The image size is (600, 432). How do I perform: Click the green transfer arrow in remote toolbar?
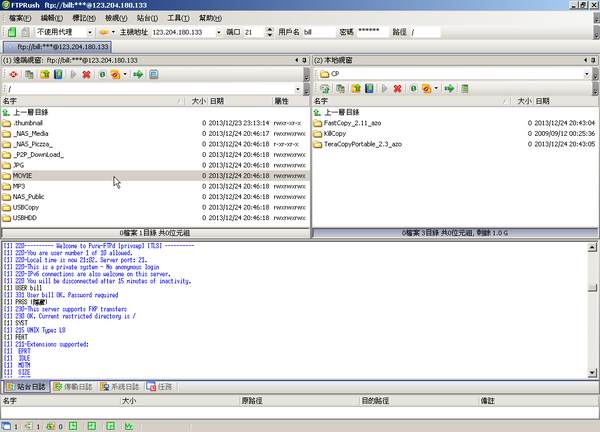[137, 75]
